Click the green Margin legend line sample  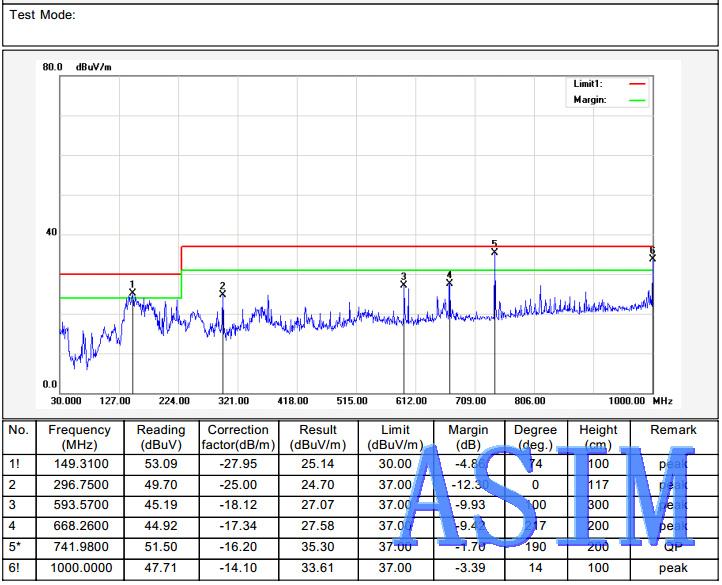tap(637, 100)
